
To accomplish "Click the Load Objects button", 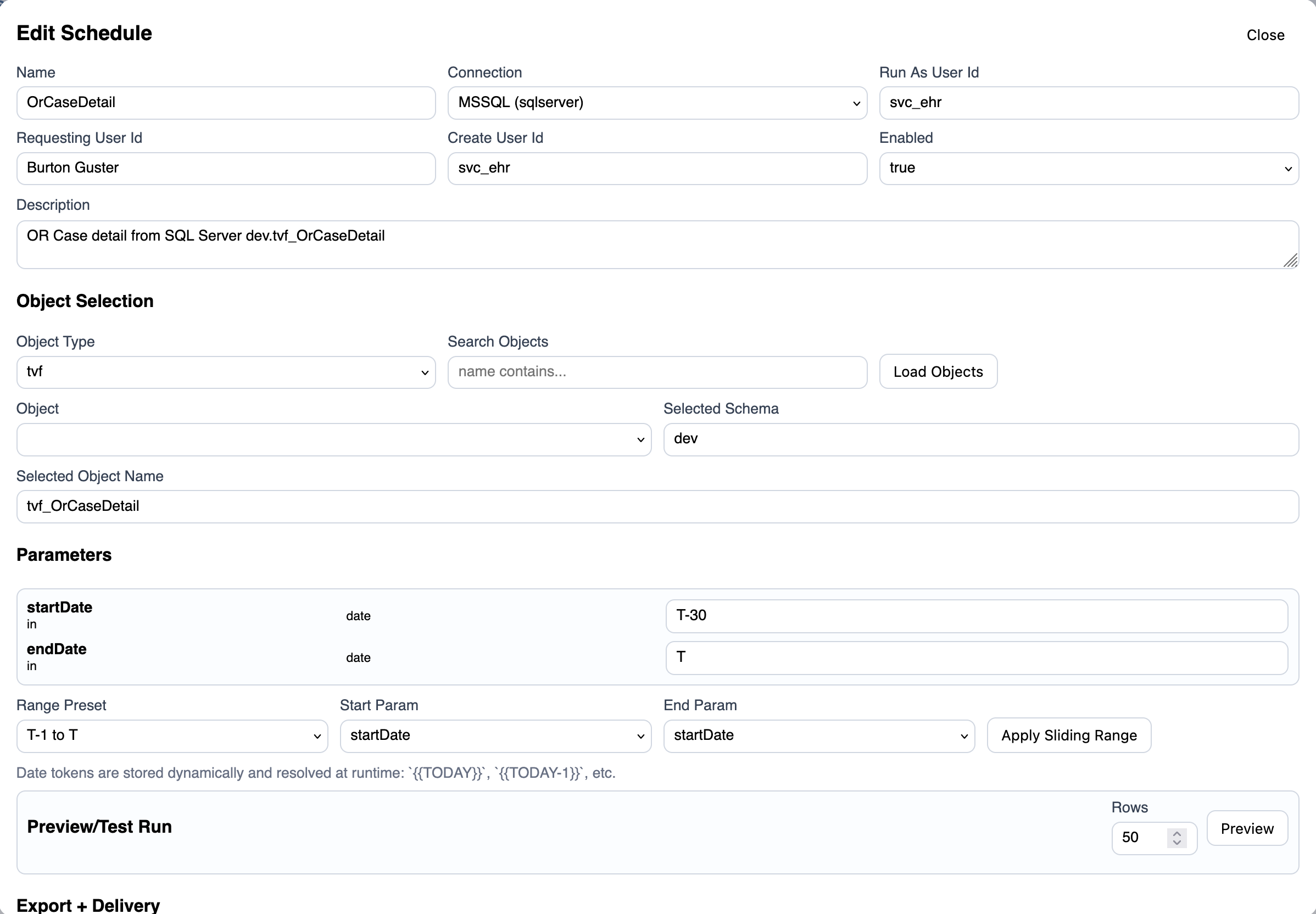I will [x=938, y=371].
